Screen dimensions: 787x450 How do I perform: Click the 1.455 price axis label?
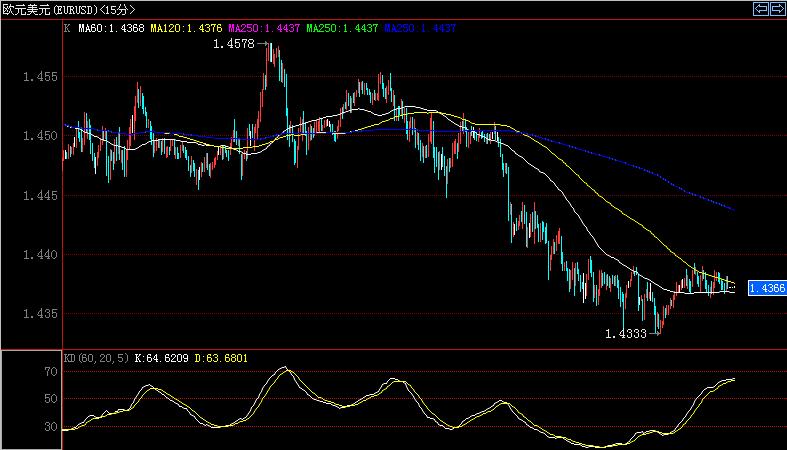40,77
